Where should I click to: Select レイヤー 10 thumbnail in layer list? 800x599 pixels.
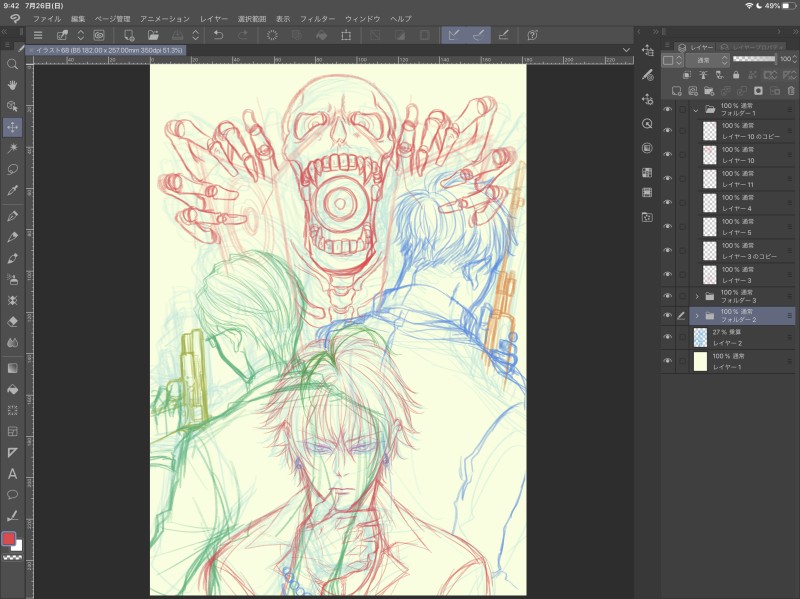[x=709, y=155]
